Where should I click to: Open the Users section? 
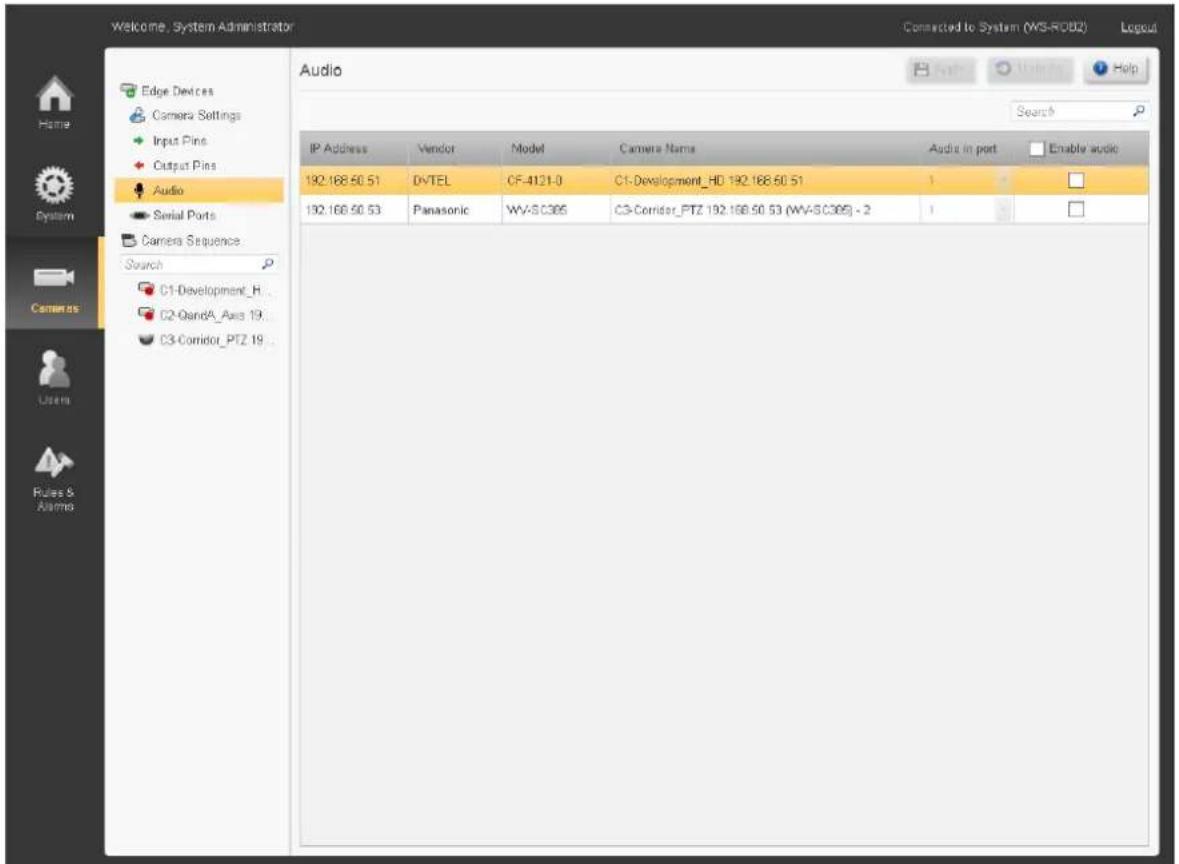pyautogui.click(x=54, y=377)
